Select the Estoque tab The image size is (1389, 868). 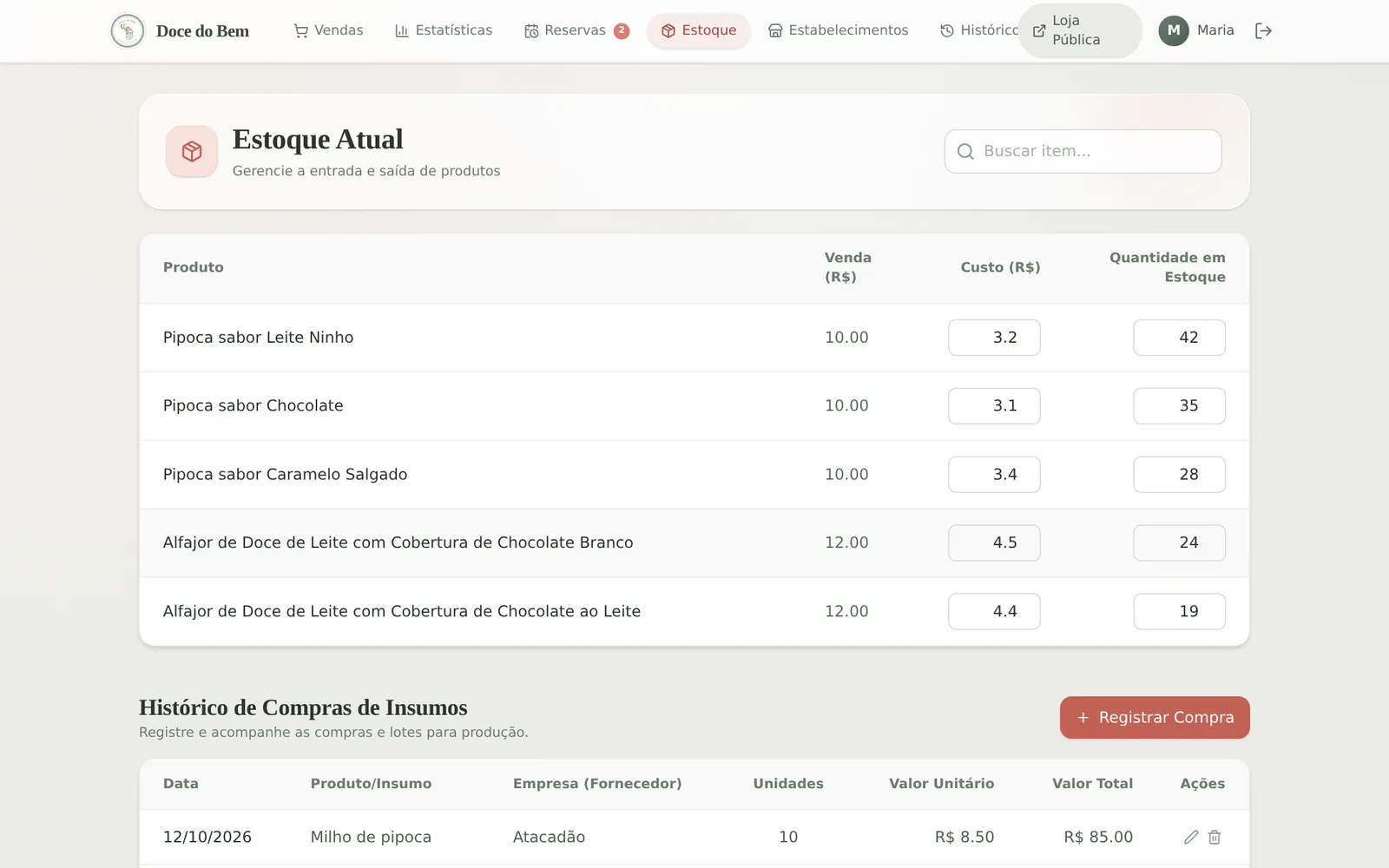pos(699,30)
